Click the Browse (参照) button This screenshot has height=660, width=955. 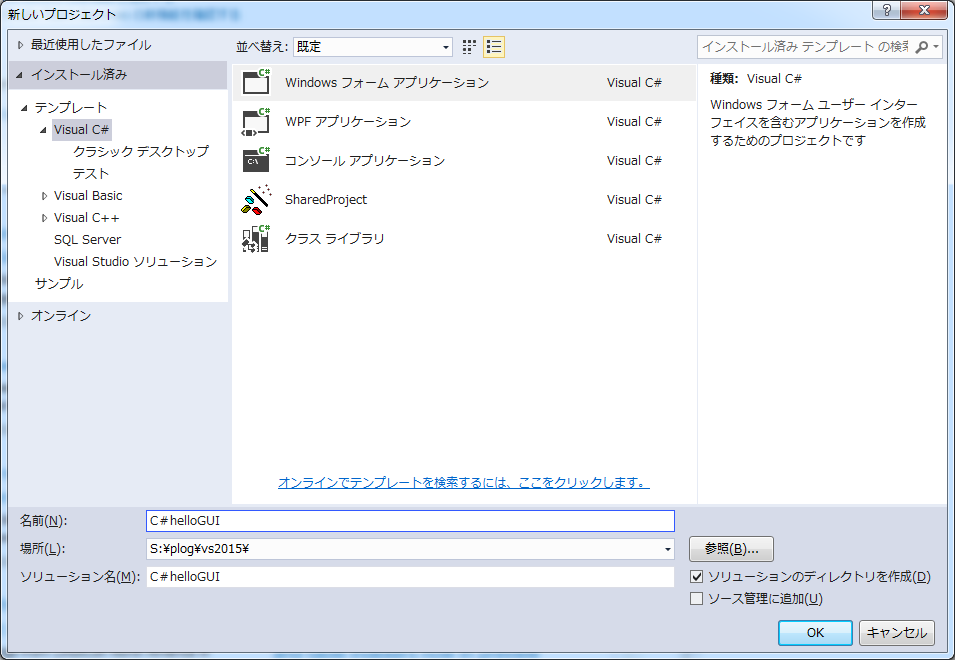click(x=731, y=549)
